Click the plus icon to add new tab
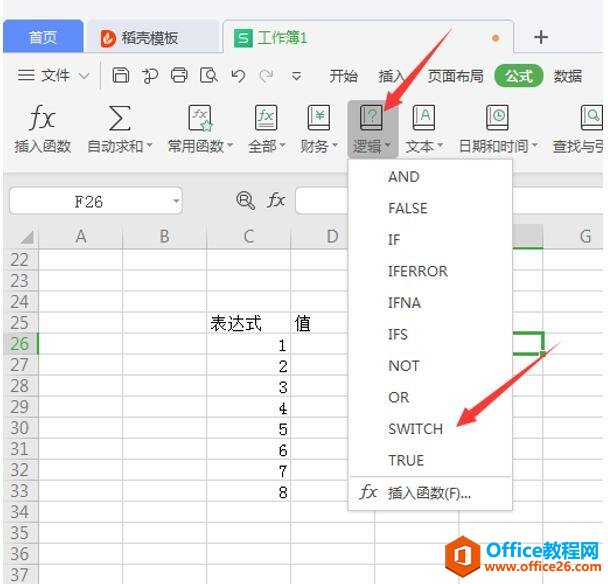 (x=541, y=38)
